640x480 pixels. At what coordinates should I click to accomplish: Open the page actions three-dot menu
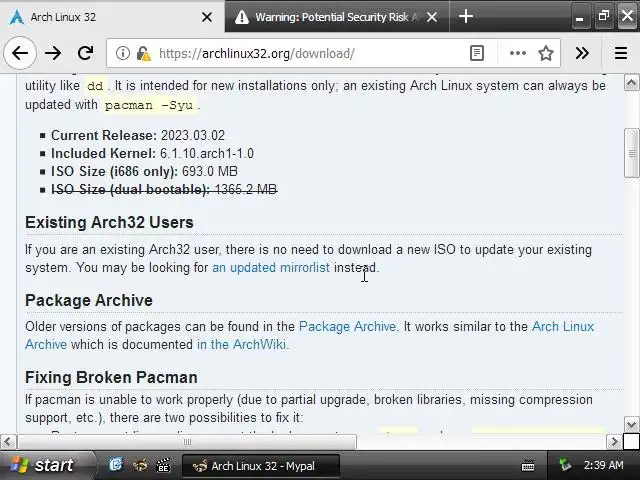(517, 54)
